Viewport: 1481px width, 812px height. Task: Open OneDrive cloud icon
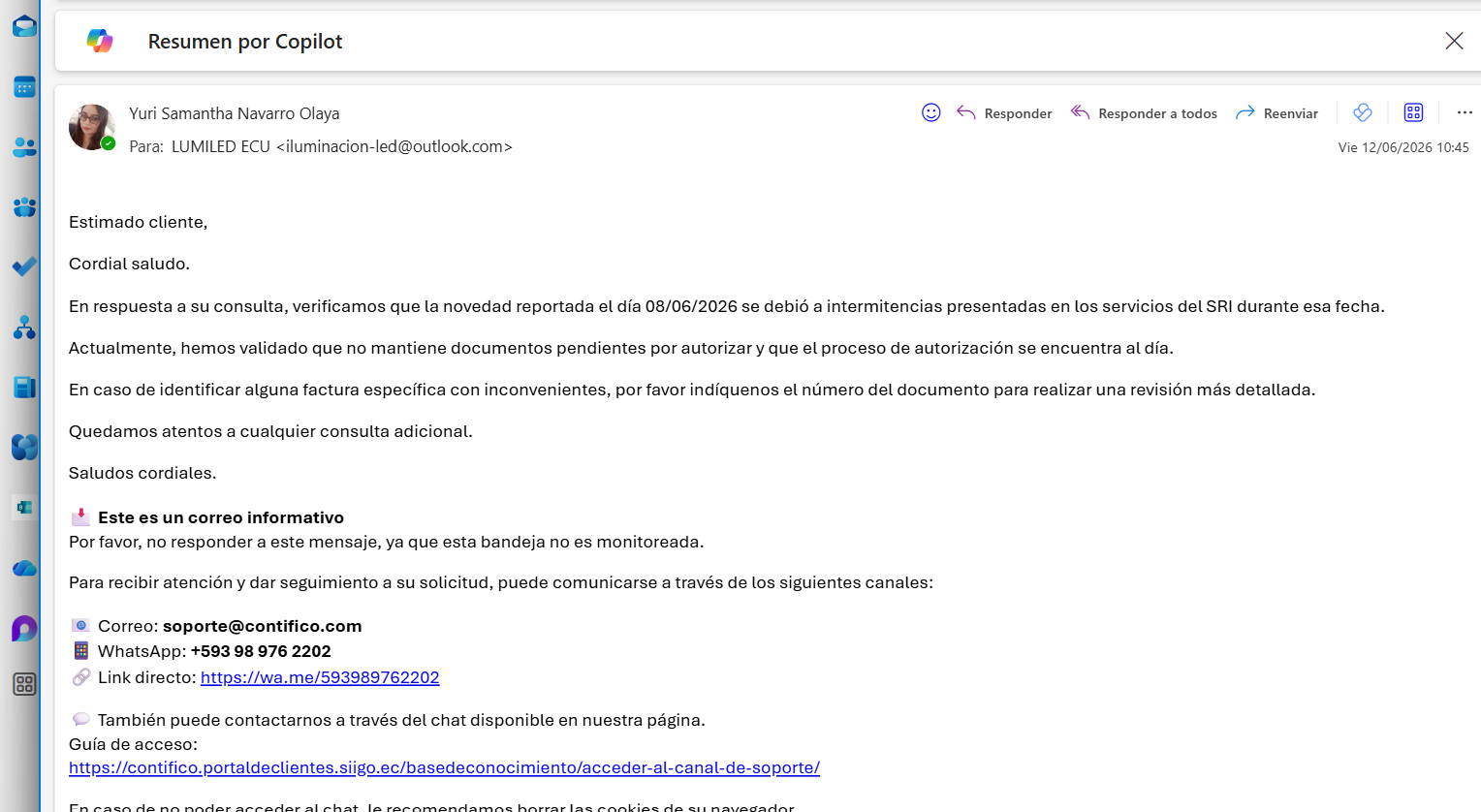point(24,568)
